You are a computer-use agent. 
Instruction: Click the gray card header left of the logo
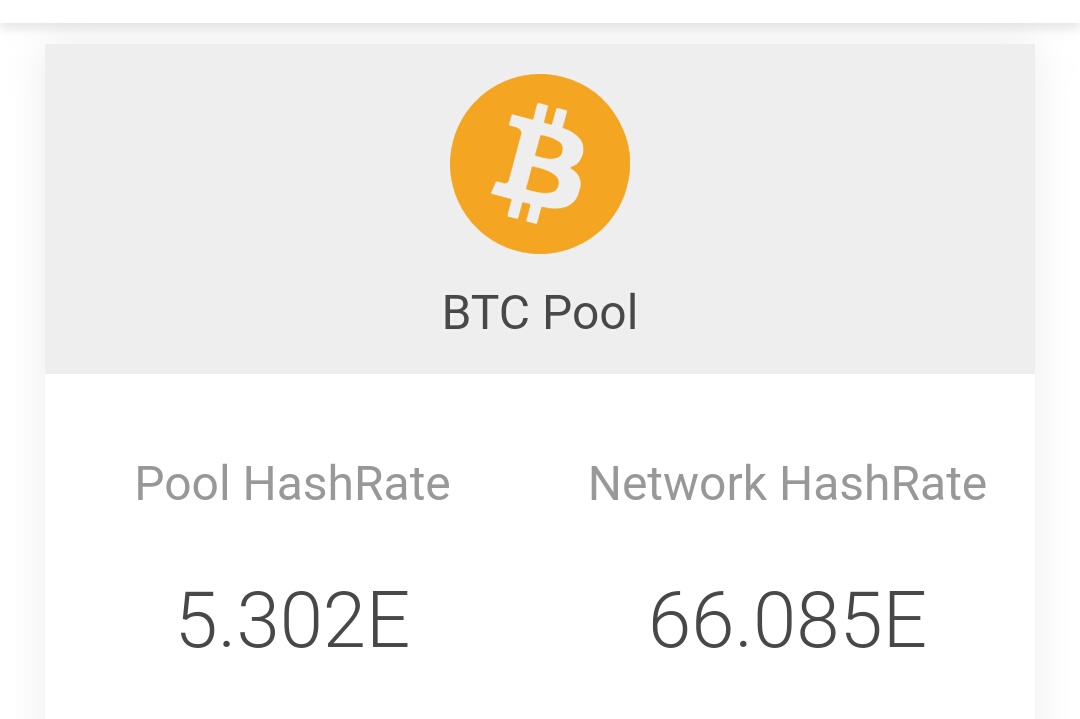pyautogui.click(x=248, y=209)
